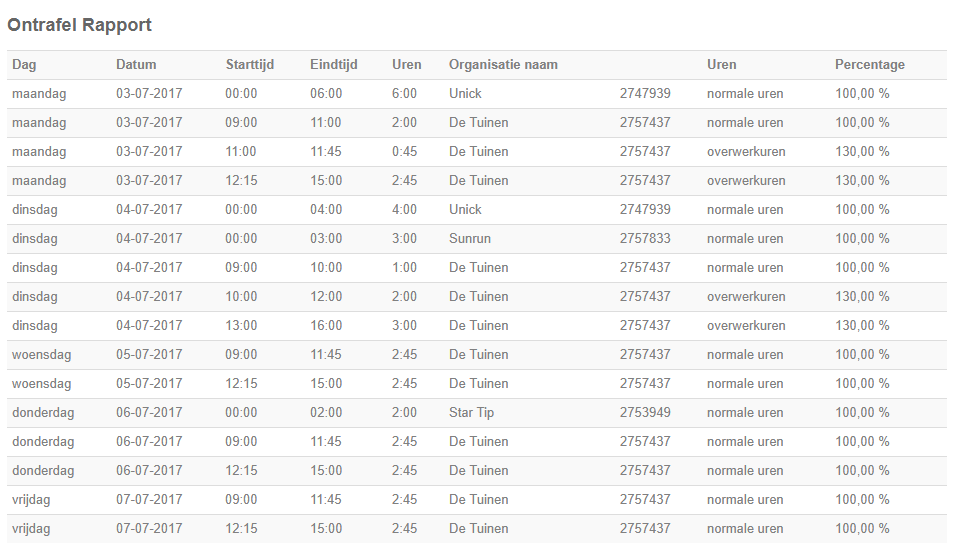Select the 04:00 end time cell
Image resolution: width=953 pixels, height=553 pixels.
pos(326,210)
